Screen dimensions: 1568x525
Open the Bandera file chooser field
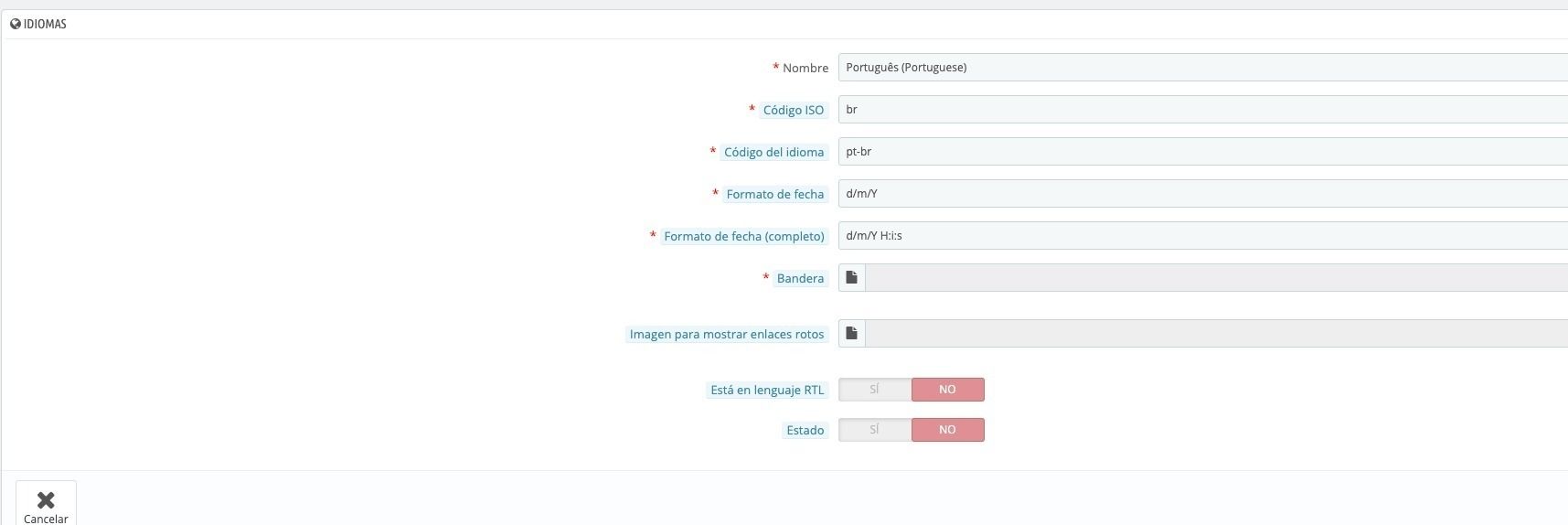(x=1216, y=277)
